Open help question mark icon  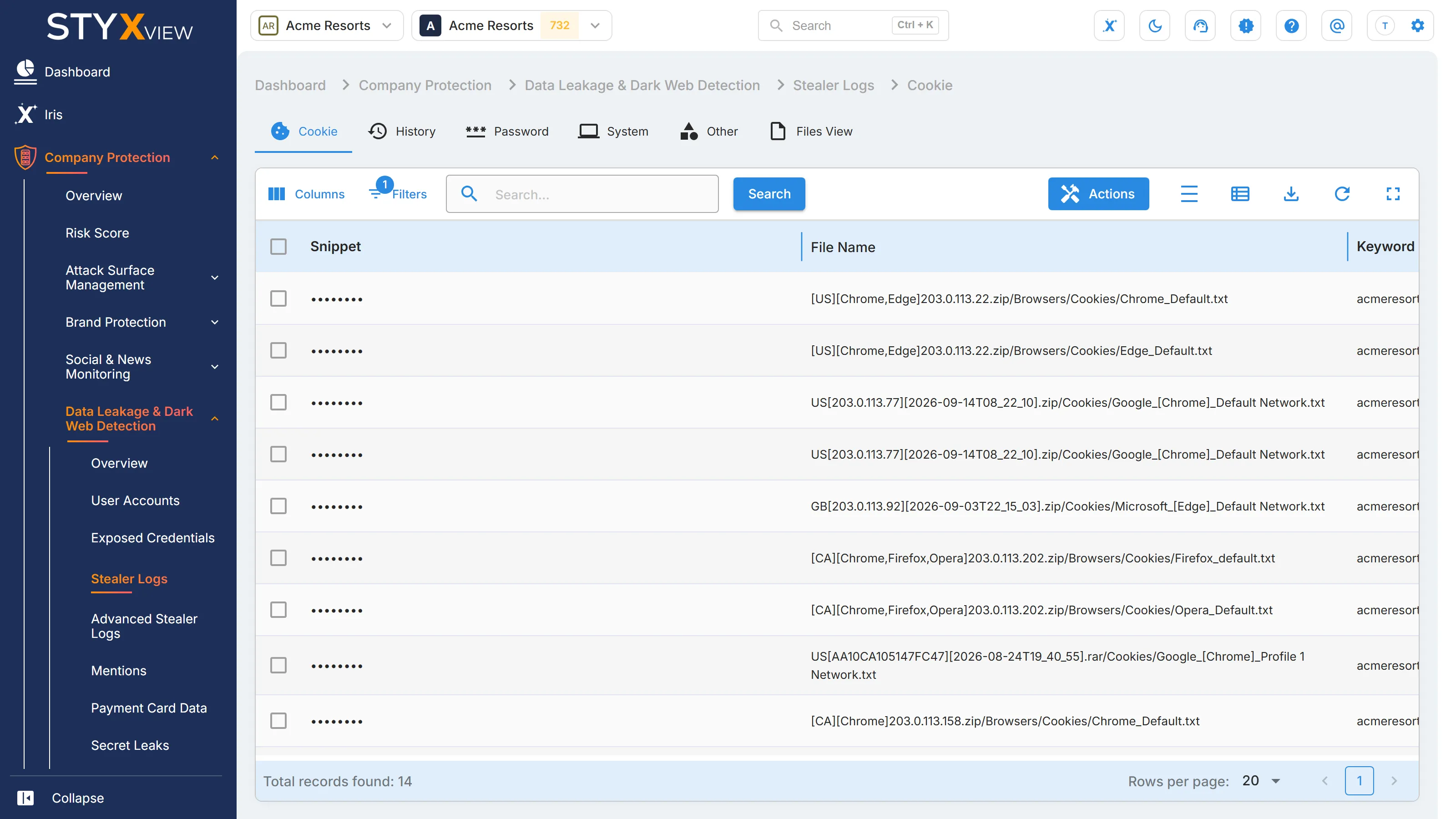(x=1291, y=25)
